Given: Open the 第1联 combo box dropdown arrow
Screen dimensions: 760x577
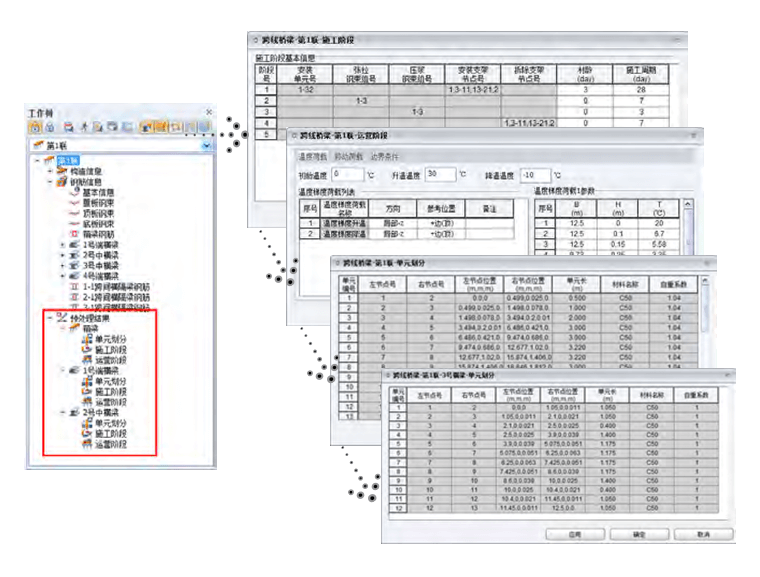Looking at the screenshot, I should tap(207, 145).
